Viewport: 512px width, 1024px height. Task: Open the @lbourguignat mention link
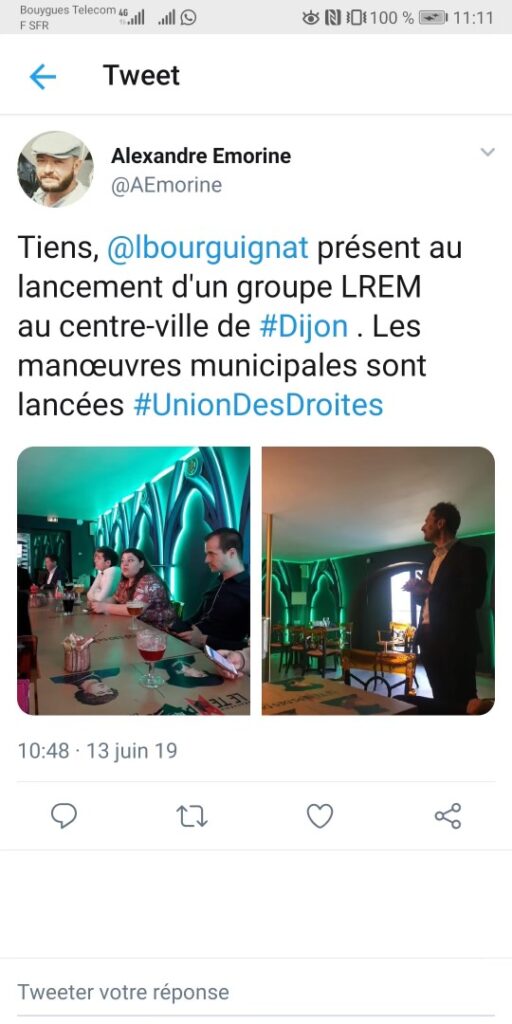coord(207,249)
